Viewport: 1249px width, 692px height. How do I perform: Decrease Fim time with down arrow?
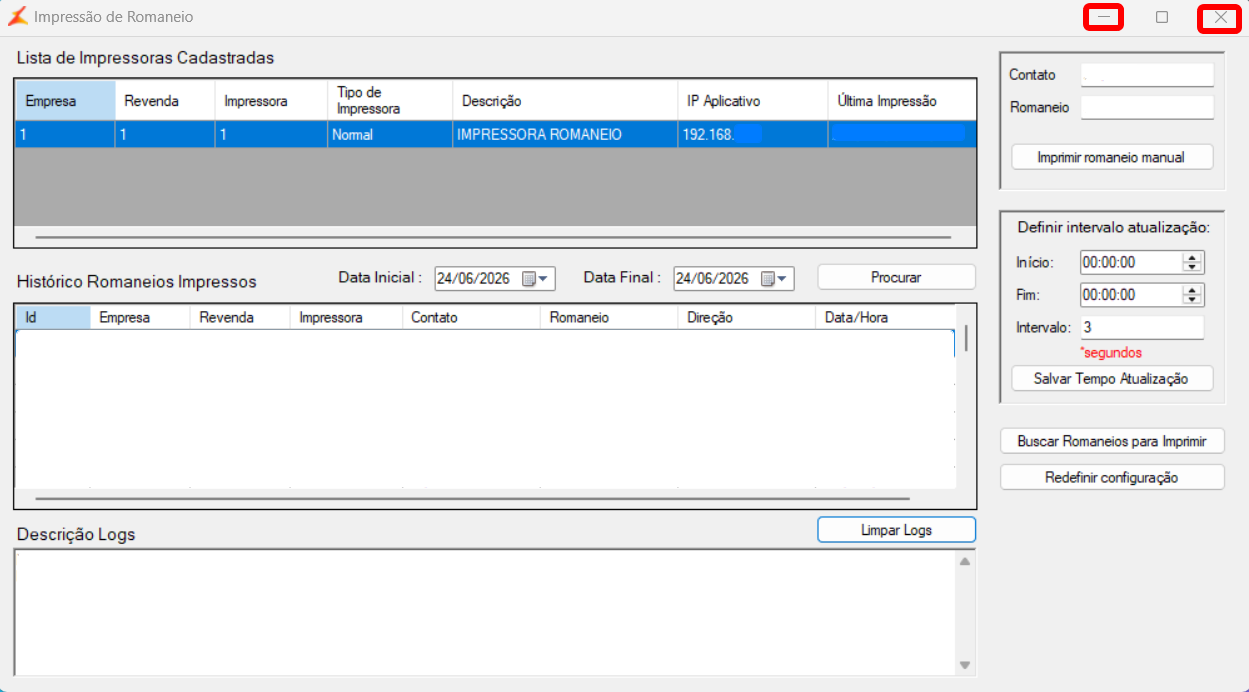click(1192, 300)
